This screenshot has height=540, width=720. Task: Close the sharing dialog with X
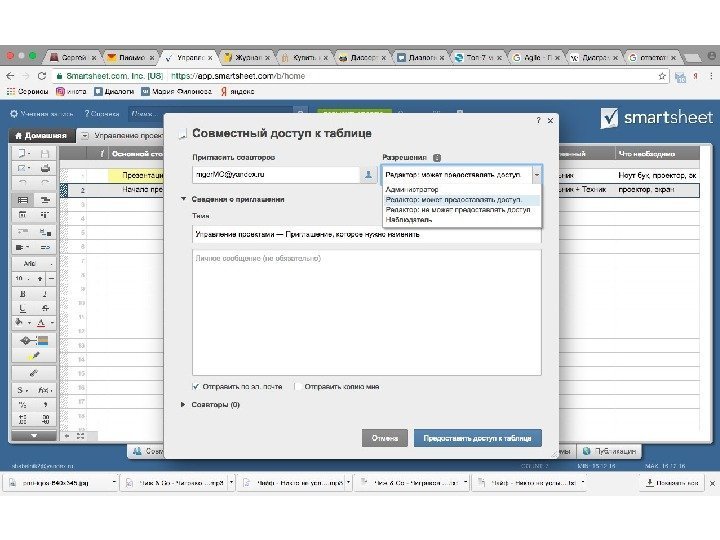point(550,121)
